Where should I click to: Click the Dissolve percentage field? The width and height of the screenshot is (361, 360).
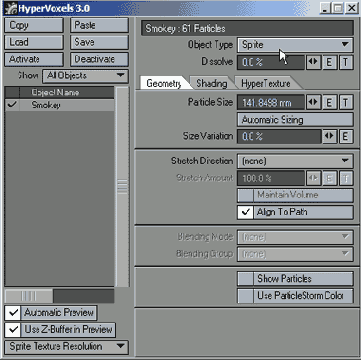point(271,62)
